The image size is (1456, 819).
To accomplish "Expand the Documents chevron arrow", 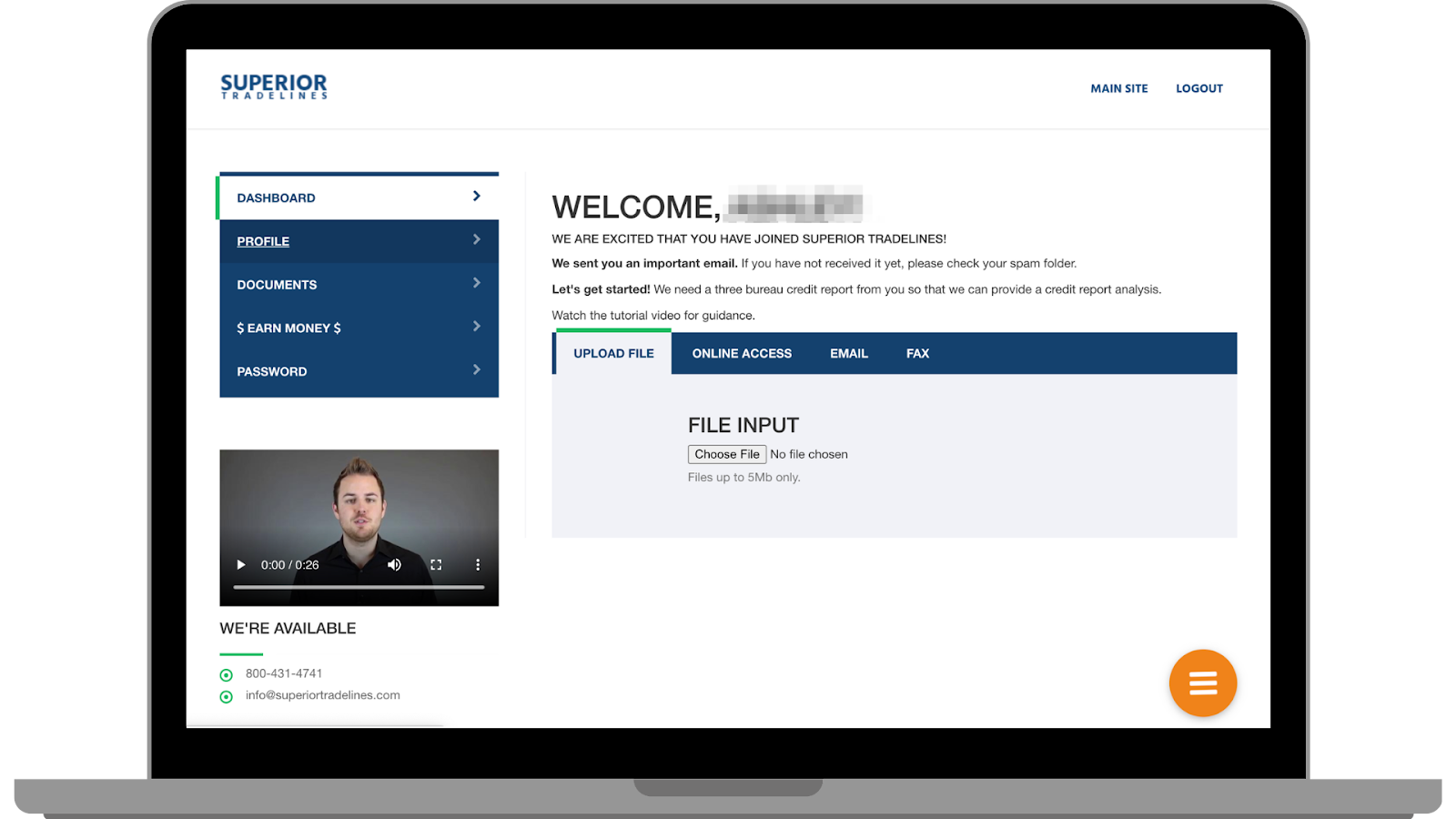I will coord(476,283).
